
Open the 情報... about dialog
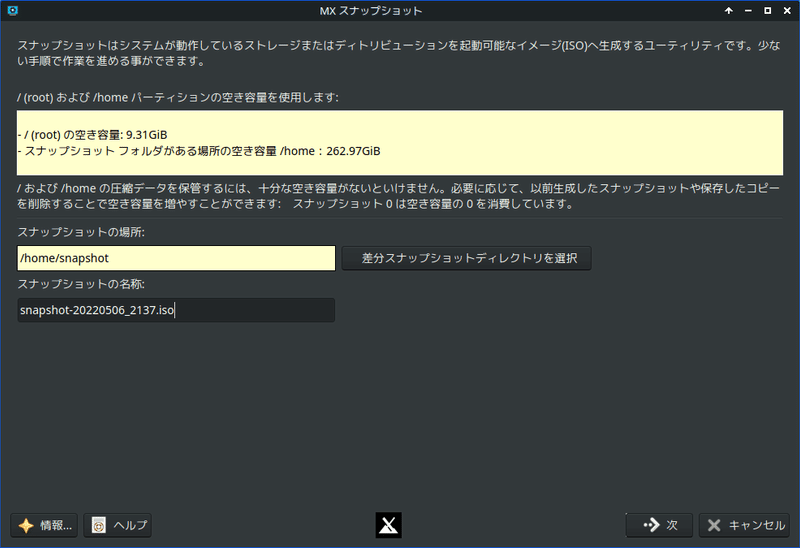(x=44, y=525)
